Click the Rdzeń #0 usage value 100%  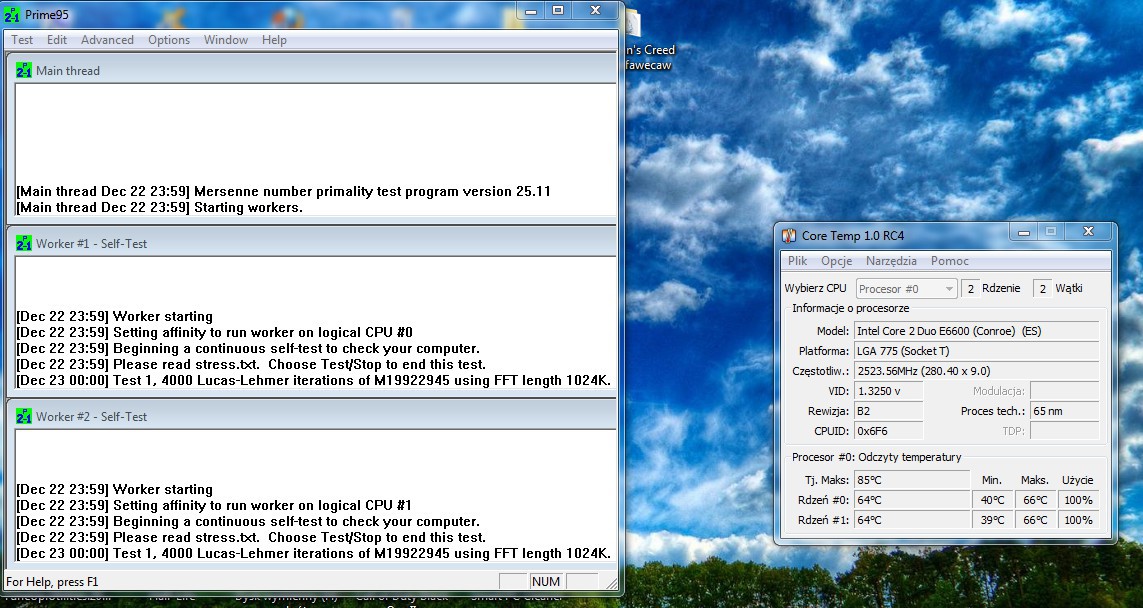[x=1078, y=500]
